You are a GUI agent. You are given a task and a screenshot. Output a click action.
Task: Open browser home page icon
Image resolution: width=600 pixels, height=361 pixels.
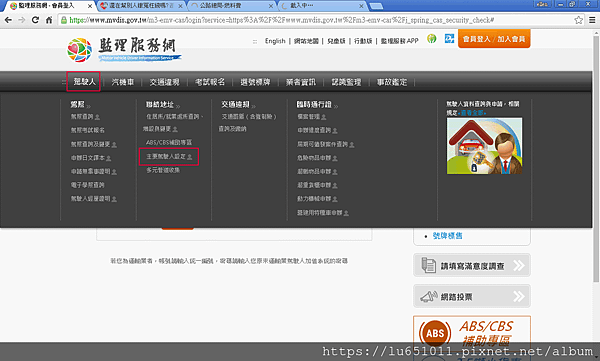(x=49, y=20)
